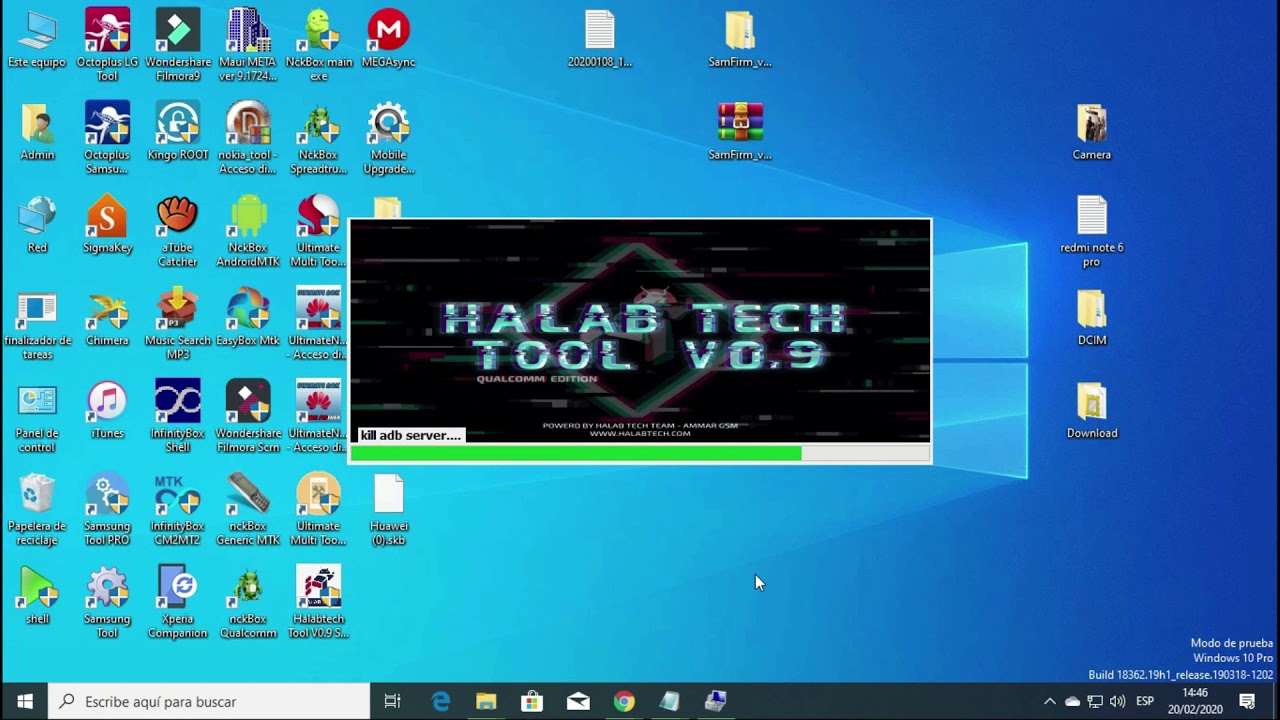Open Xperia Companion icon

177,602
